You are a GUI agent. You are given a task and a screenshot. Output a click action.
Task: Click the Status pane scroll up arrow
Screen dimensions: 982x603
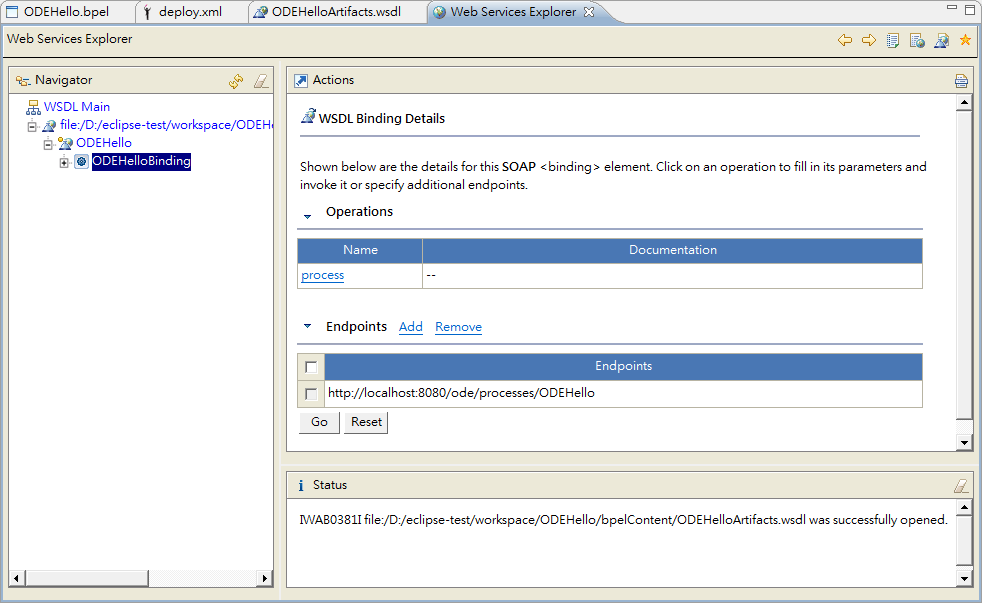tap(964, 507)
